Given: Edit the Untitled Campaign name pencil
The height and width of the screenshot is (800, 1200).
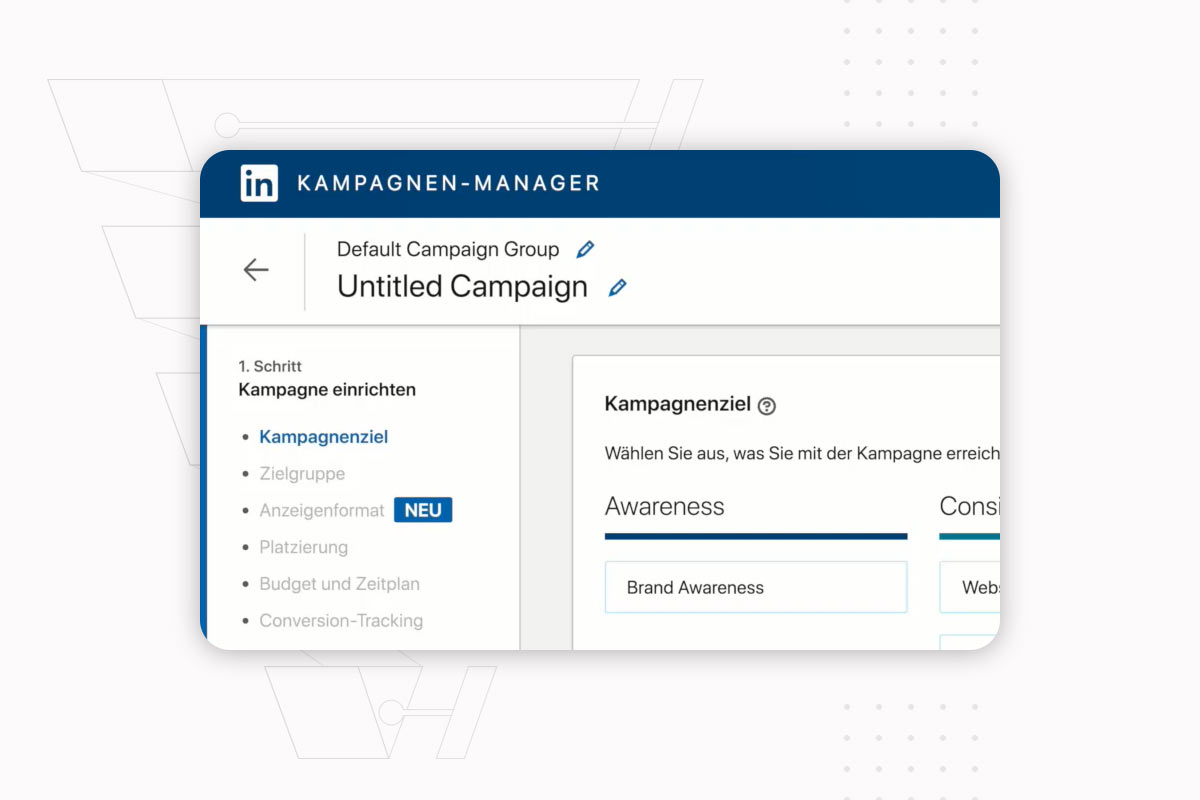Looking at the screenshot, I should coord(618,288).
